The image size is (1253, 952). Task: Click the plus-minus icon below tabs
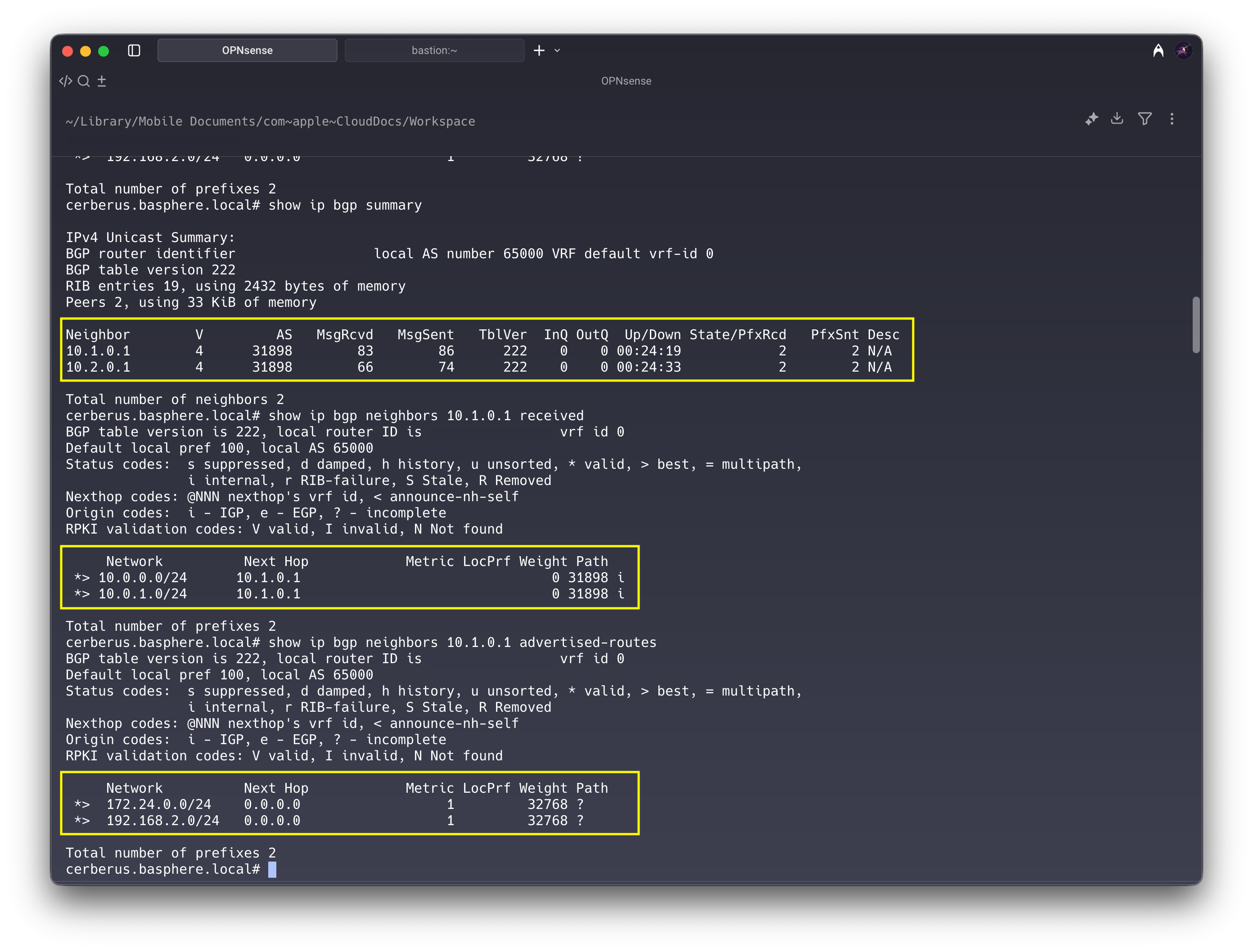102,81
